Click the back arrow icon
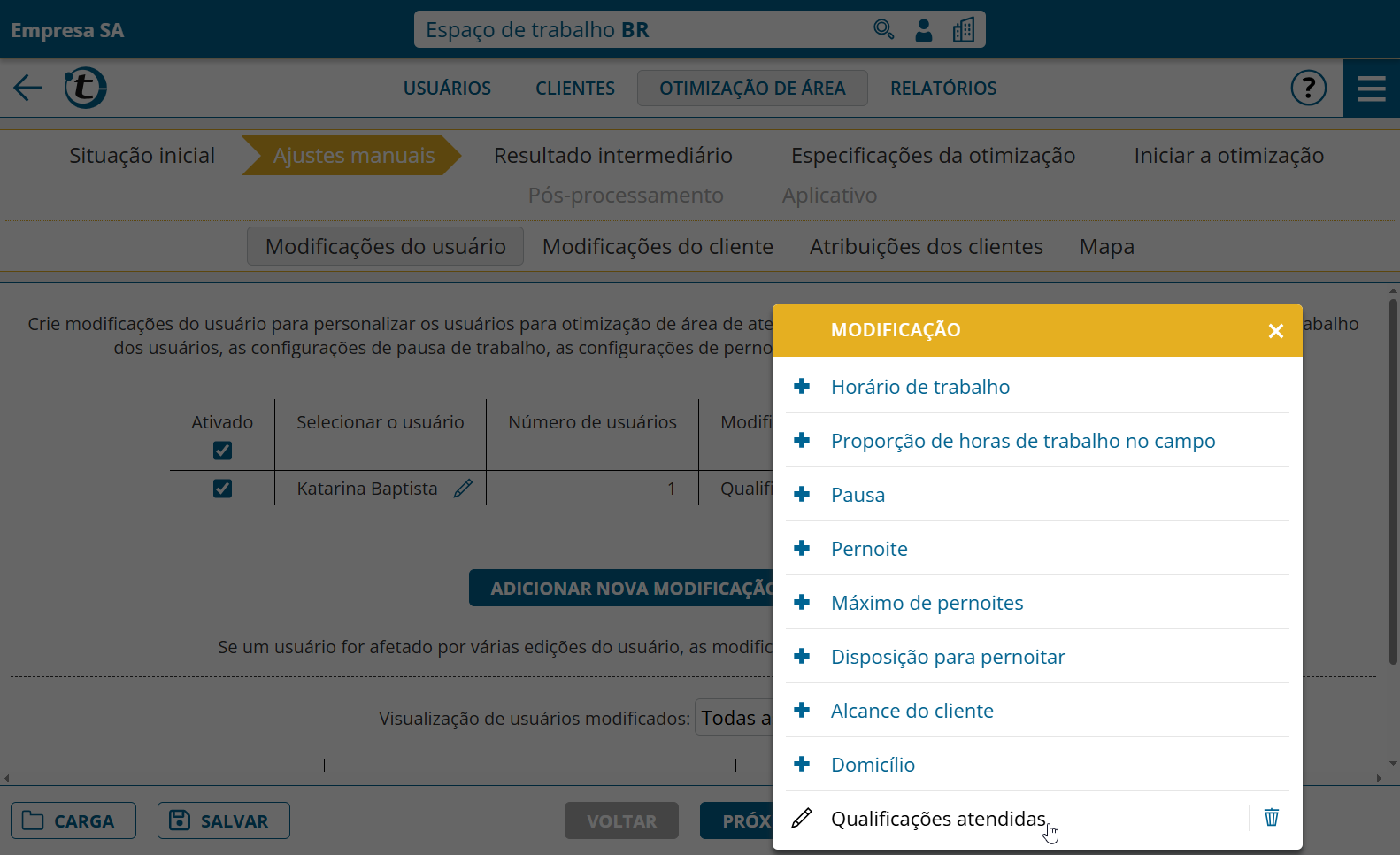 coord(27,88)
